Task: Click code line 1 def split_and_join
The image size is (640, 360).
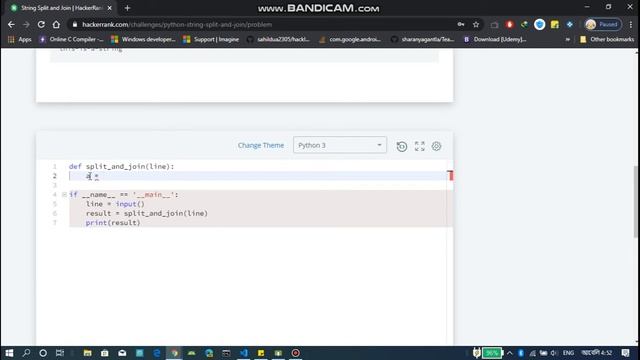Action: (x=122, y=167)
